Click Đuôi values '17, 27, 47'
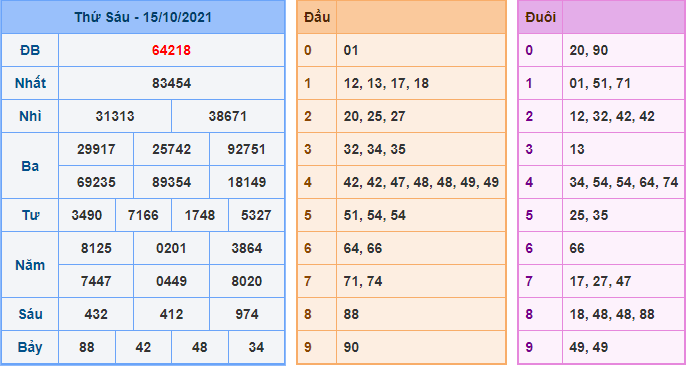This screenshot has height=366, width=686. tap(600, 281)
